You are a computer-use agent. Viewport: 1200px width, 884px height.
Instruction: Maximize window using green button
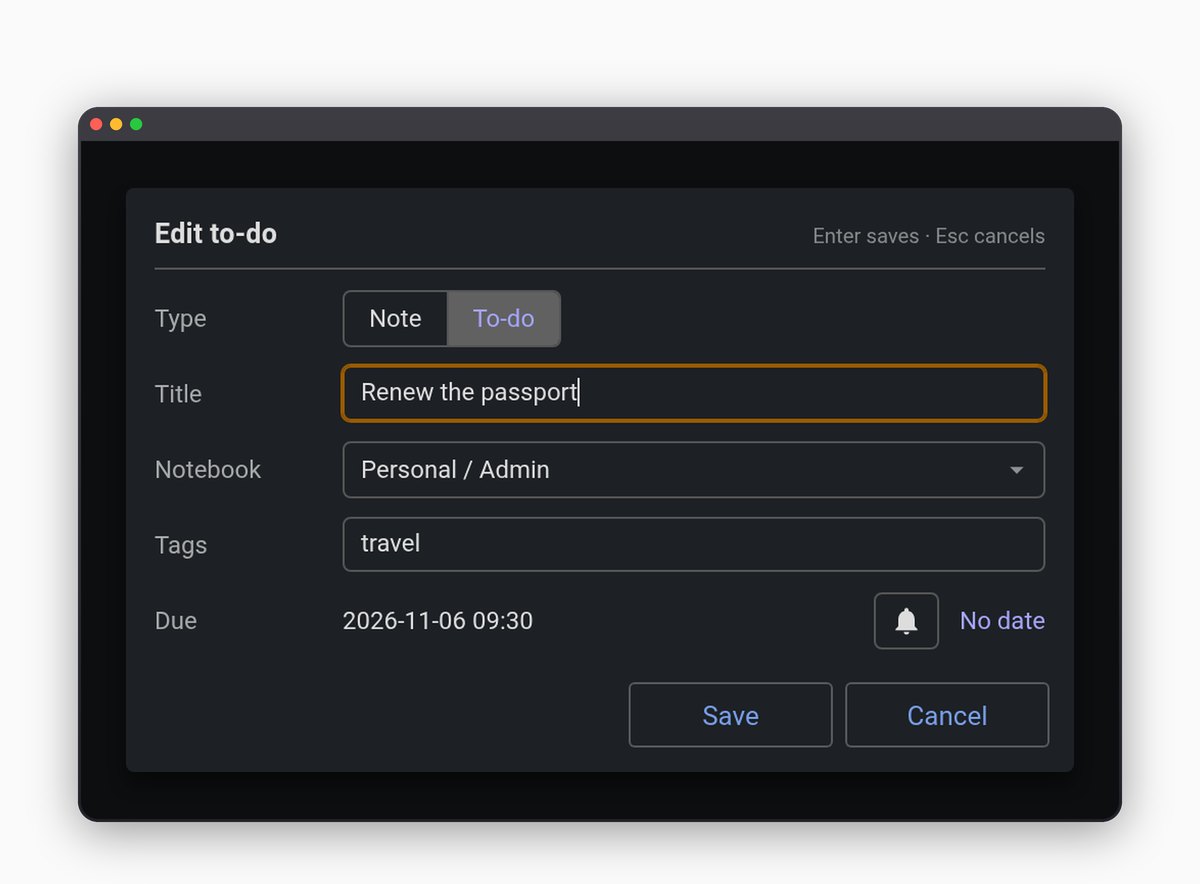(x=136, y=124)
